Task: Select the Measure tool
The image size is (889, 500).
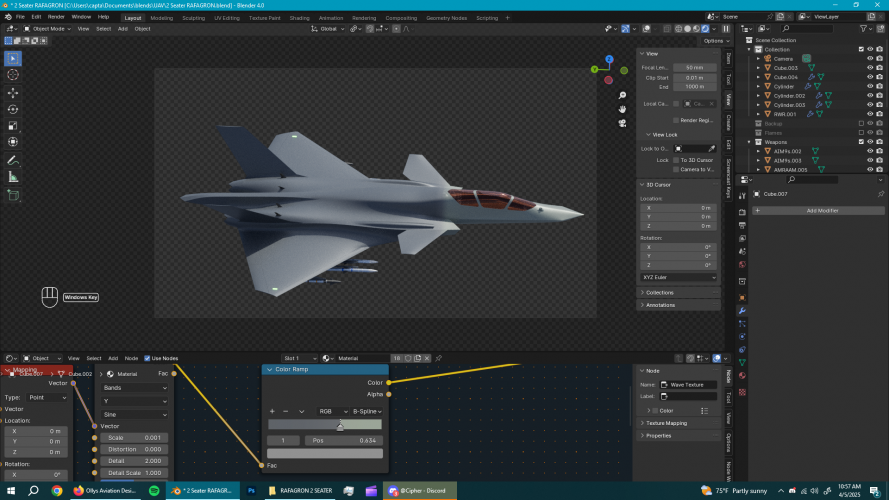Action: point(13,177)
